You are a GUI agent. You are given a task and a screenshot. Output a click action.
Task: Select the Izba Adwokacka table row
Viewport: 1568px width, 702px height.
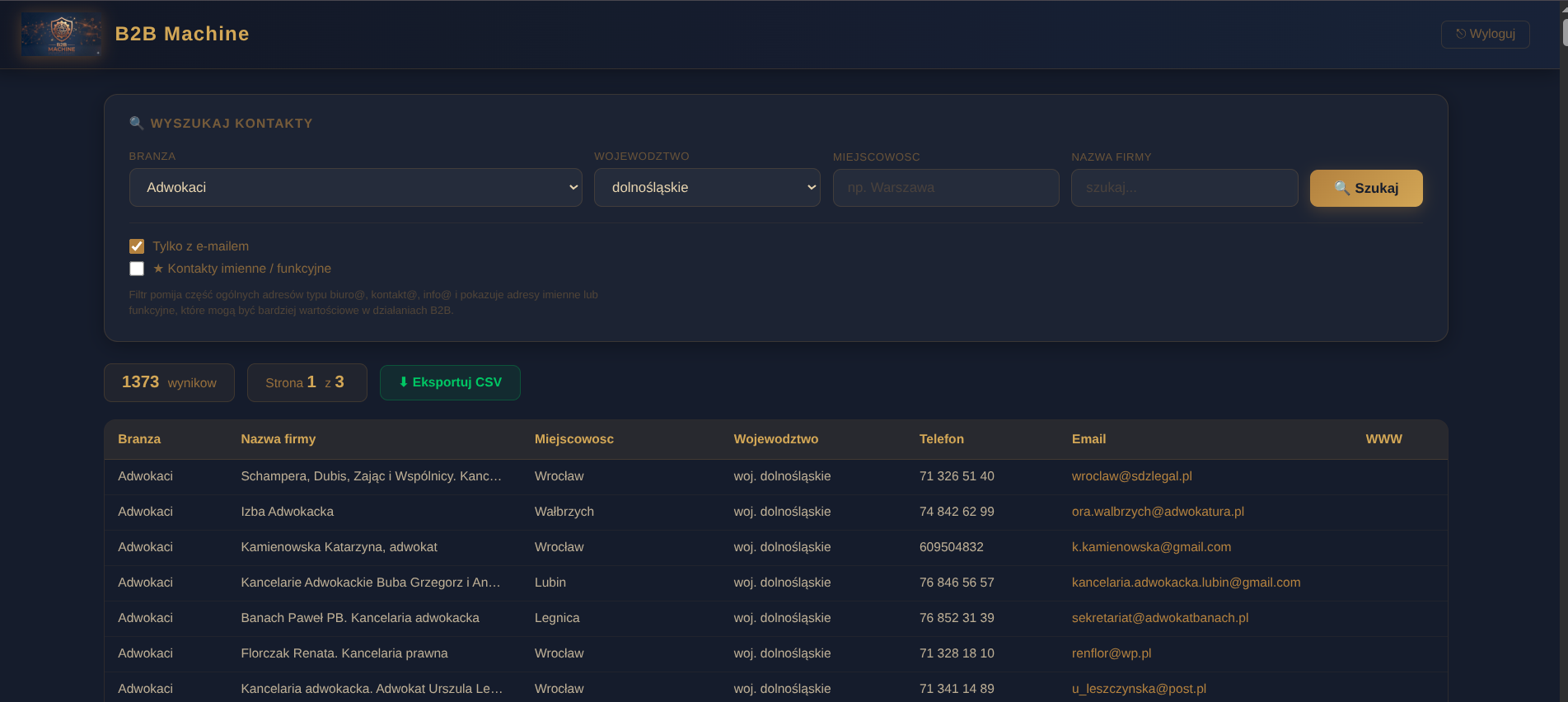click(775, 512)
